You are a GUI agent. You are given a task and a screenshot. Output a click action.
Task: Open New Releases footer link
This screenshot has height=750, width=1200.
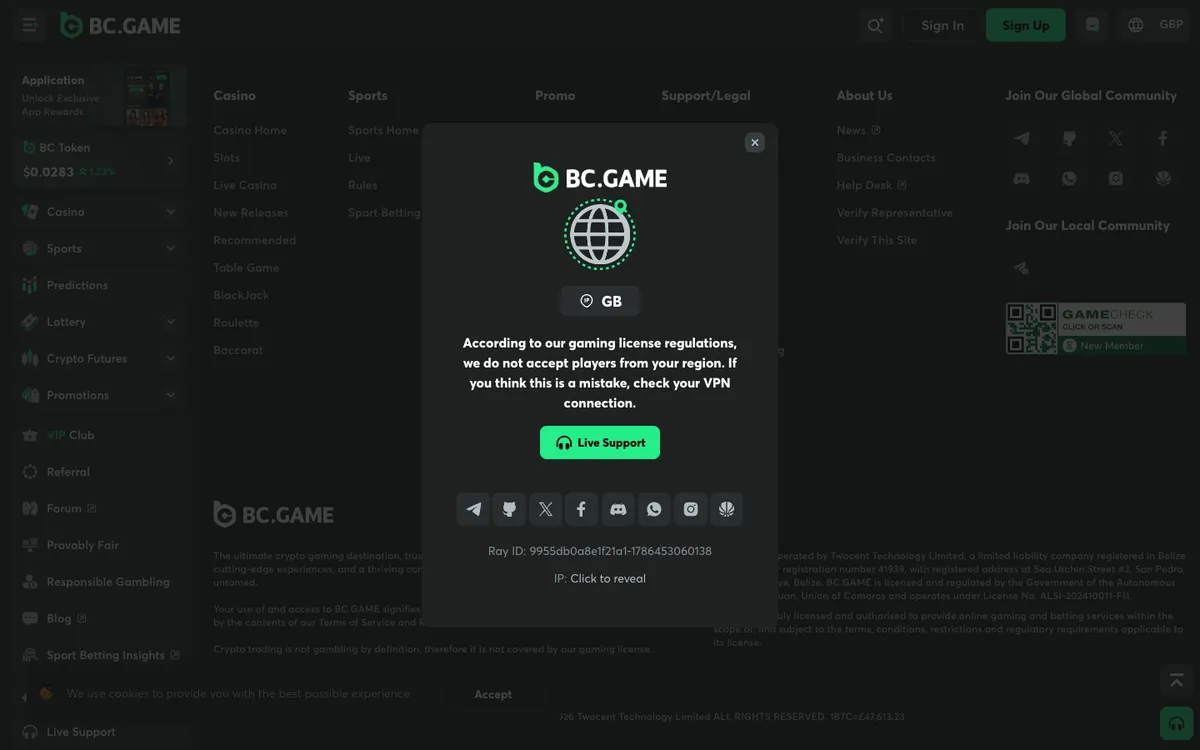tap(250, 213)
